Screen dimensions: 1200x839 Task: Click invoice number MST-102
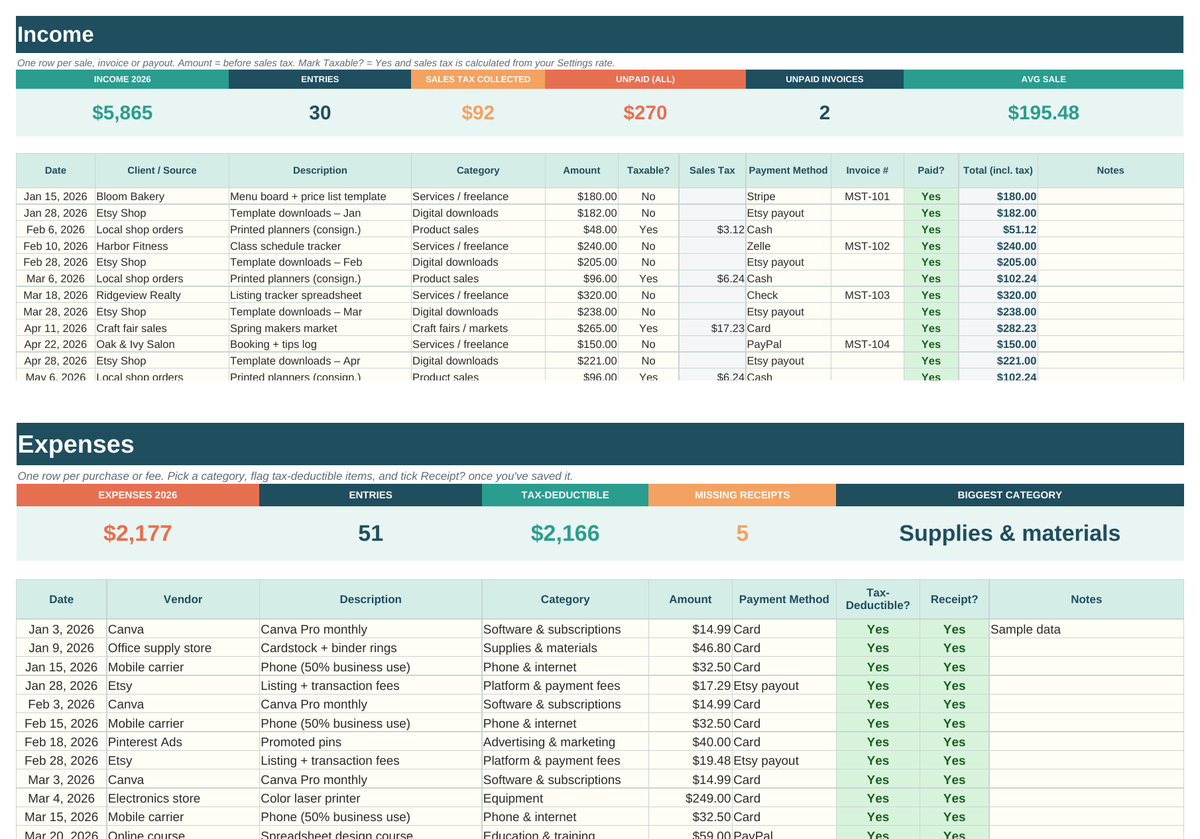867,246
